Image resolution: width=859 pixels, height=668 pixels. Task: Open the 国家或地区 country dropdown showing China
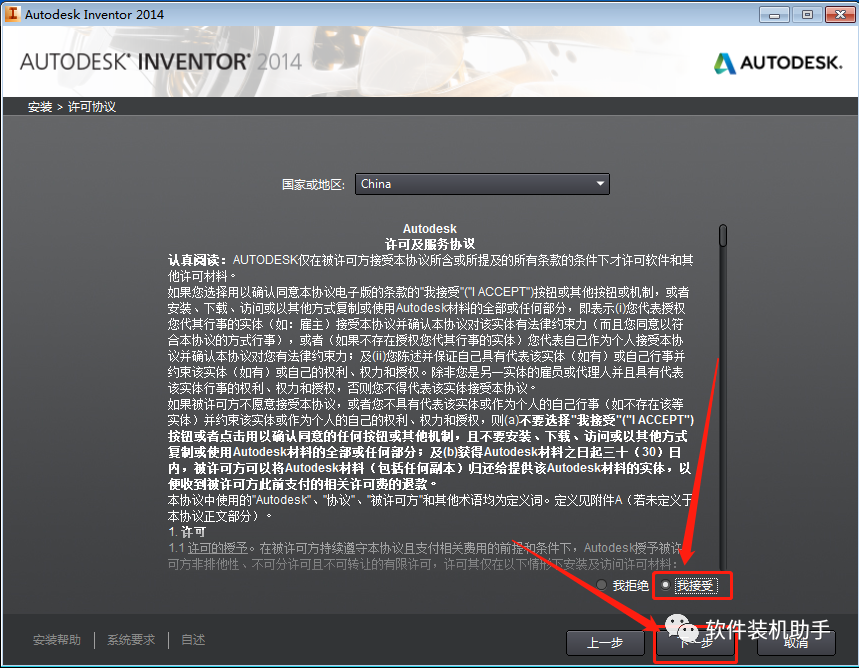click(482, 184)
